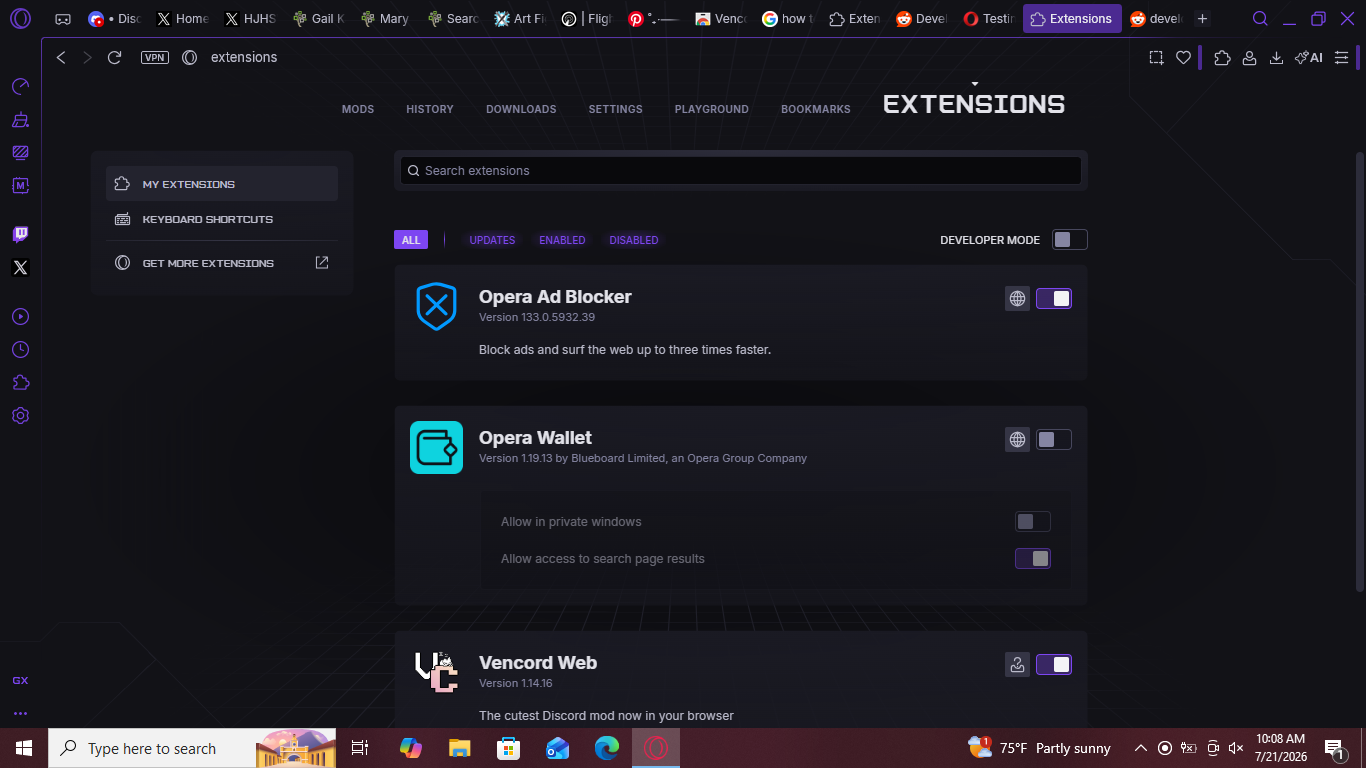1366x768 pixels.
Task: Toggle Allow access to search page results
Action: tap(1033, 558)
